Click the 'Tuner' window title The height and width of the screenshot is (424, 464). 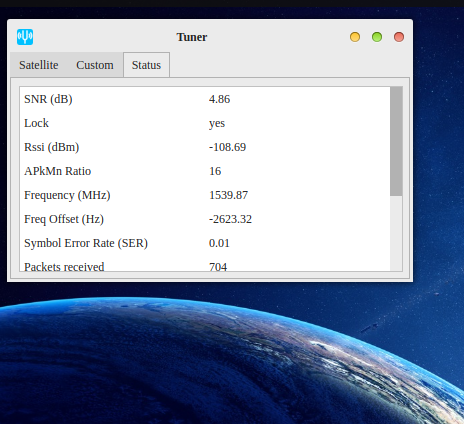pyautogui.click(x=192, y=37)
